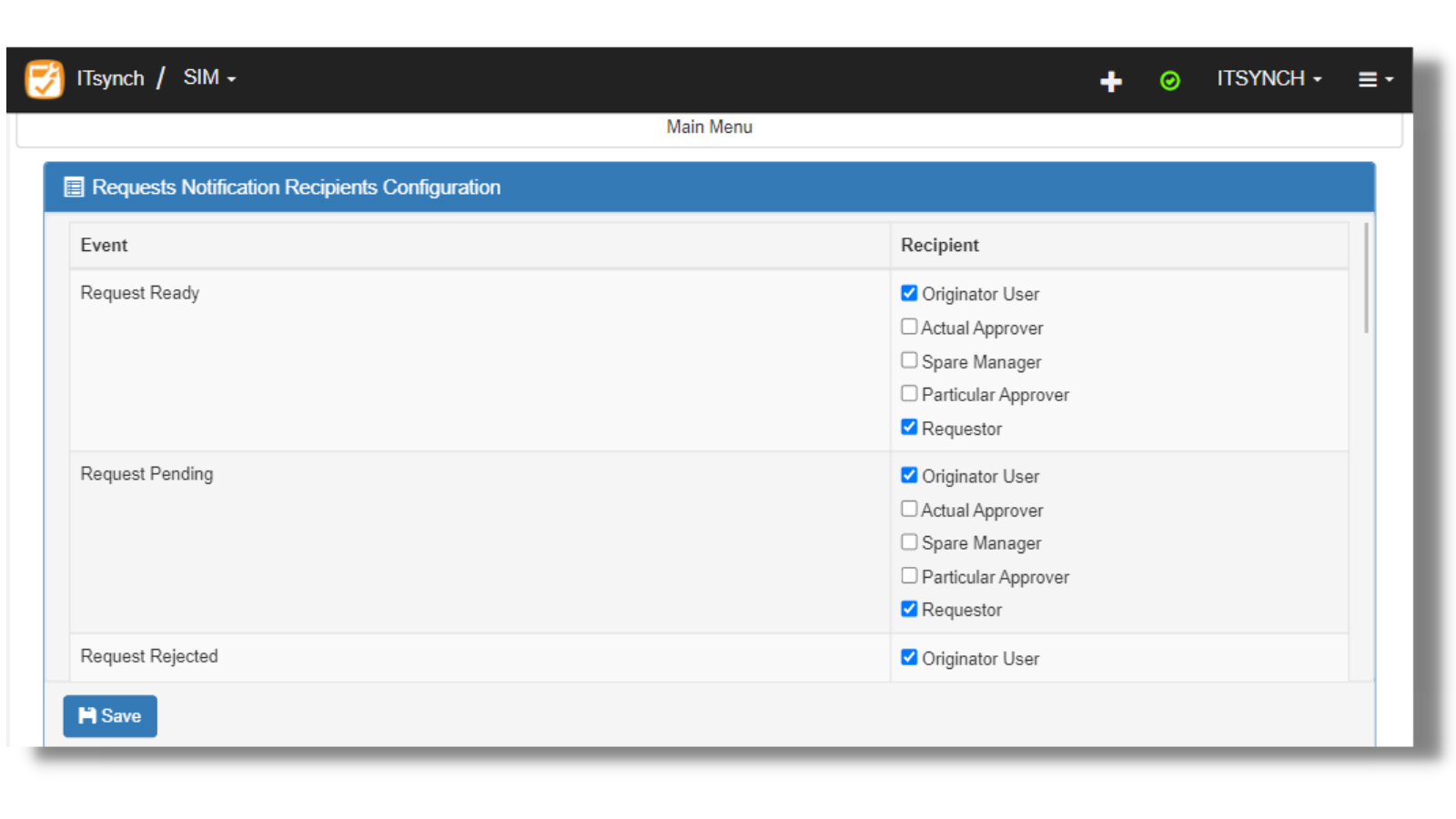Expand the ITSYNCH user dropdown
The height and width of the screenshot is (819, 1456).
(x=1269, y=79)
